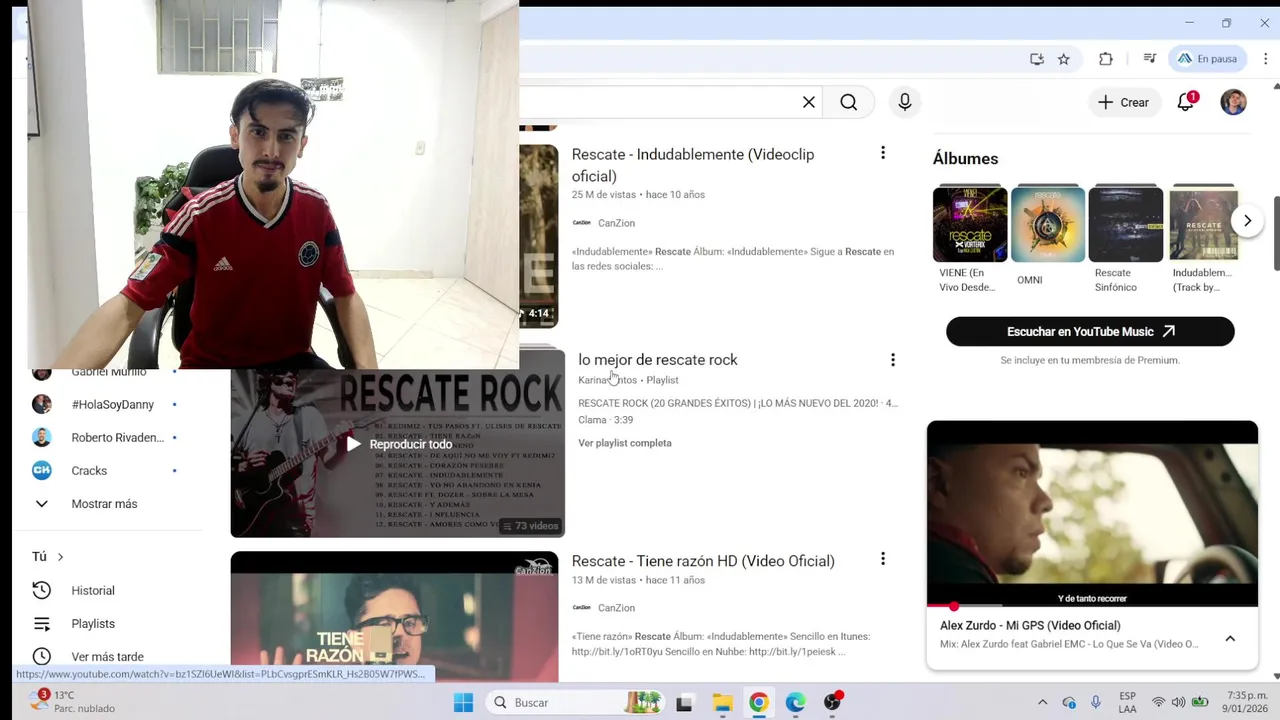1280x720 pixels.
Task: Open more options for Rescate Tiene razón video
Action: [883, 559]
